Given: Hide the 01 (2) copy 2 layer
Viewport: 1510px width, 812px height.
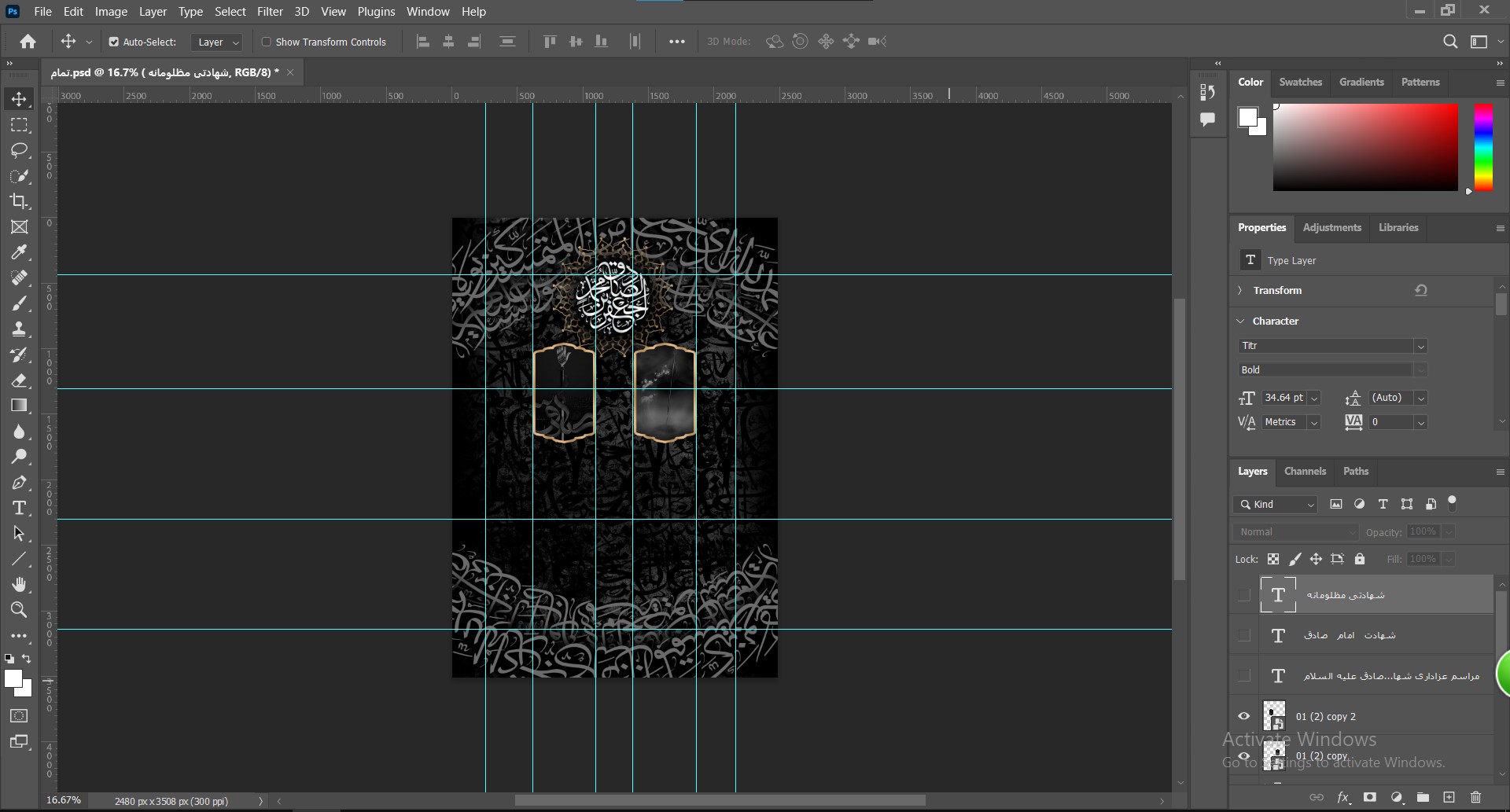Looking at the screenshot, I should [1244, 716].
